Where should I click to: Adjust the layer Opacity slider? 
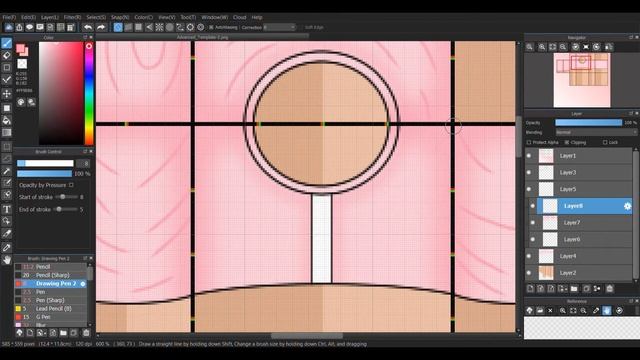pyautogui.click(x=589, y=122)
